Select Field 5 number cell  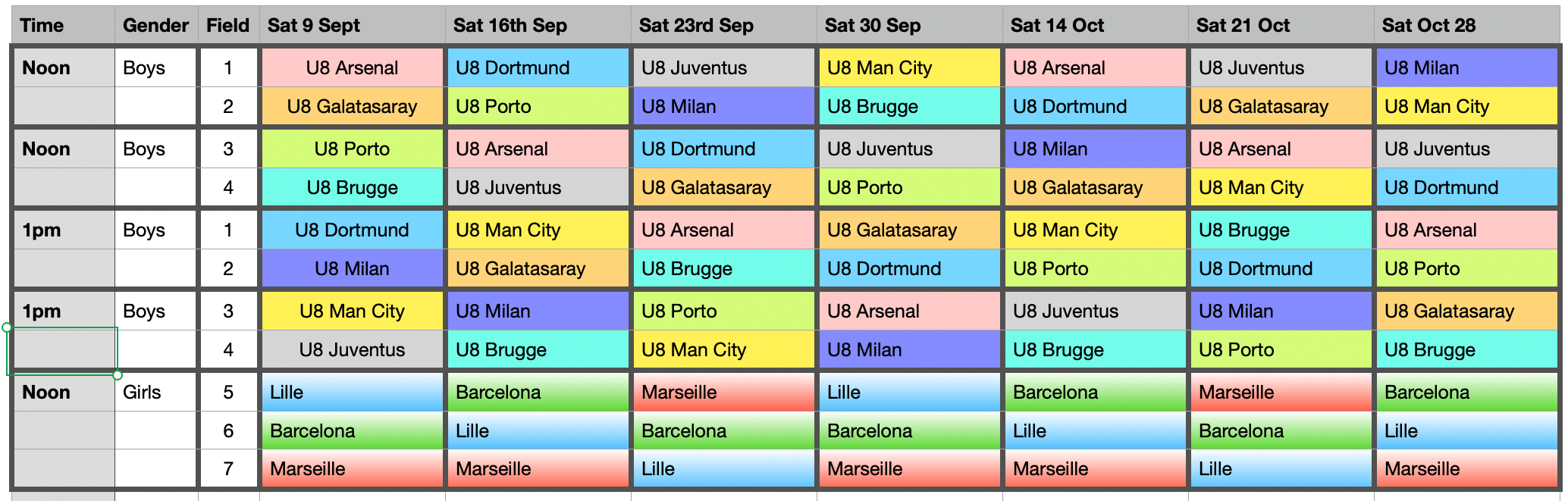pos(228,392)
